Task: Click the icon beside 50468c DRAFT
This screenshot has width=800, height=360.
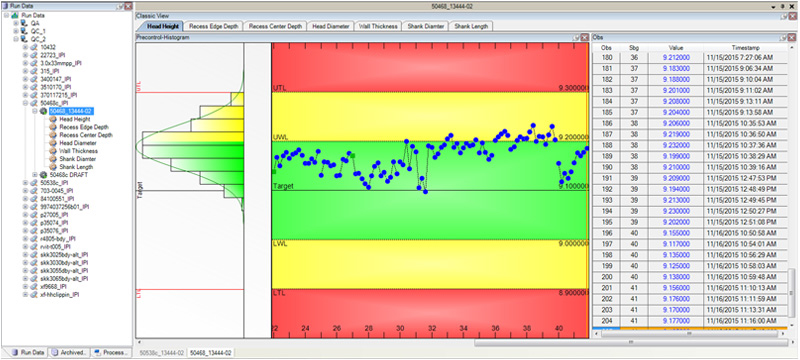Action: tap(44, 174)
